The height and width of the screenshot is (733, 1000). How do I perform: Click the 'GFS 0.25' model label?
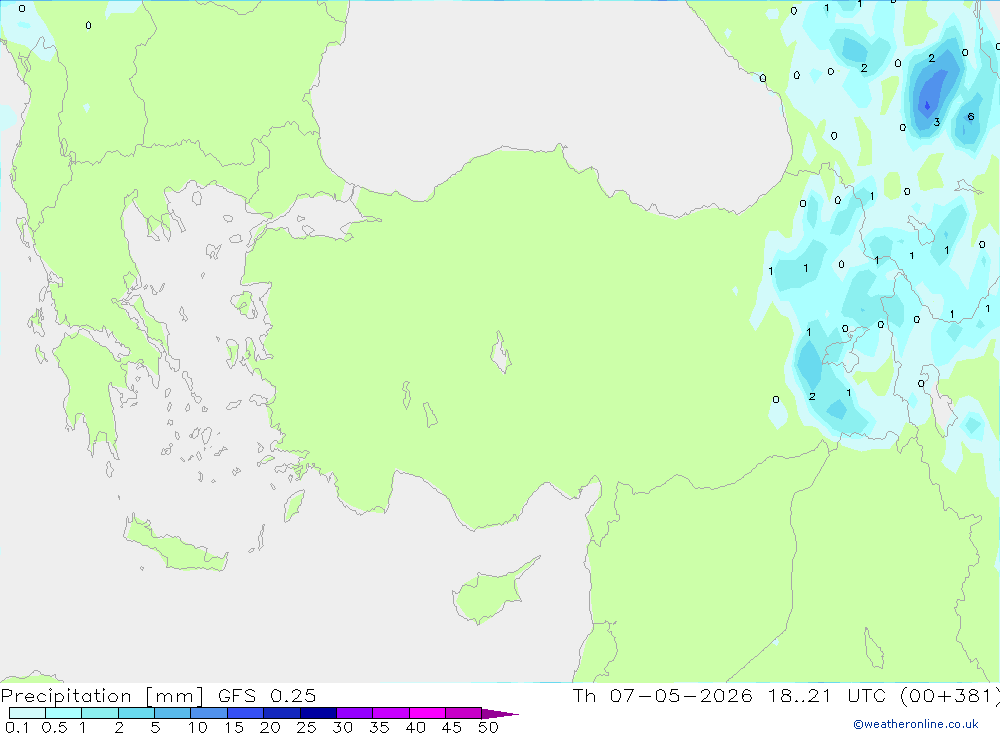click(x=267, y=696)
